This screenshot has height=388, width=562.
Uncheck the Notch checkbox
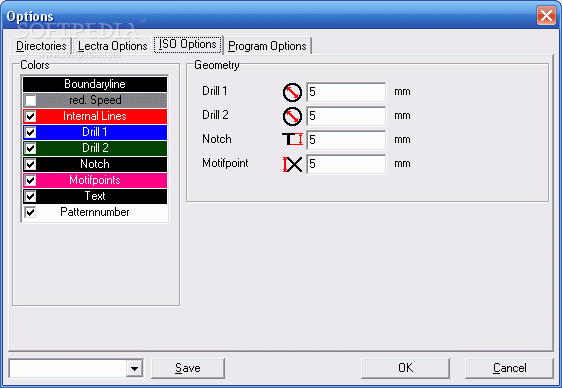[x=30, y=164]
